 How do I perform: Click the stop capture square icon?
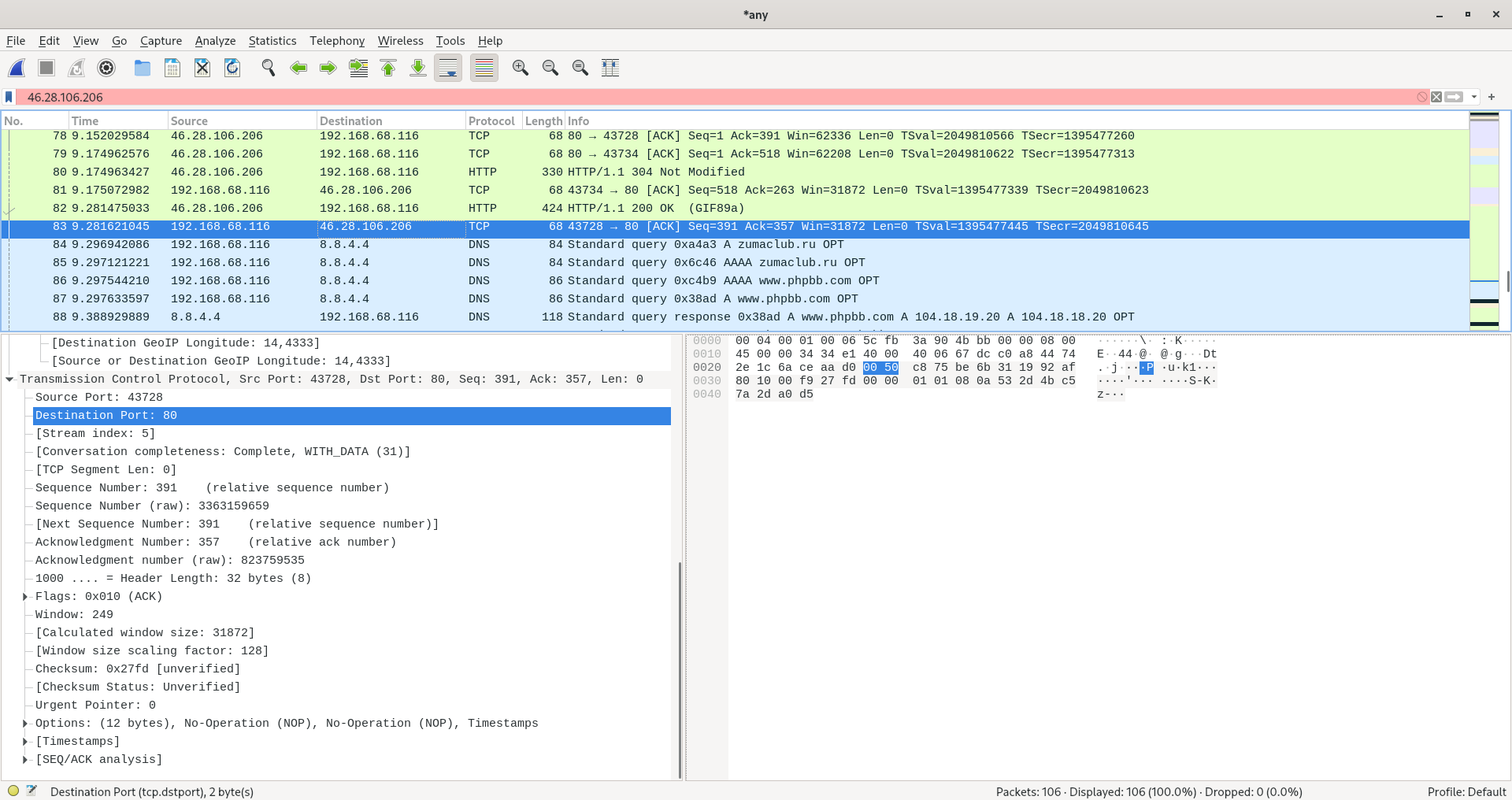(46, 69)
